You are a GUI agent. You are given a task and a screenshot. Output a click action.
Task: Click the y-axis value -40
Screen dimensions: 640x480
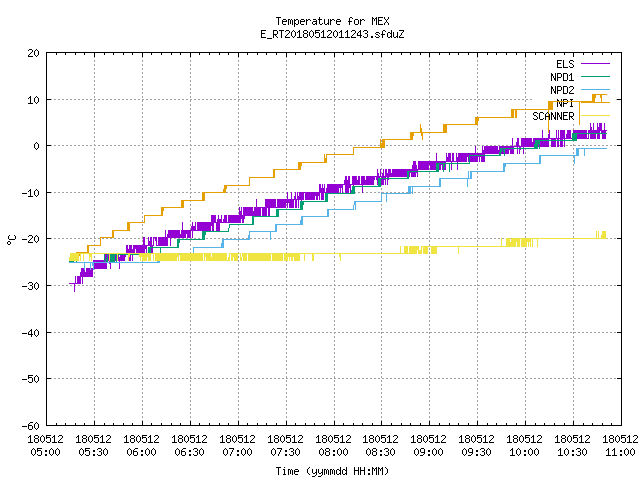coord(31,333)
